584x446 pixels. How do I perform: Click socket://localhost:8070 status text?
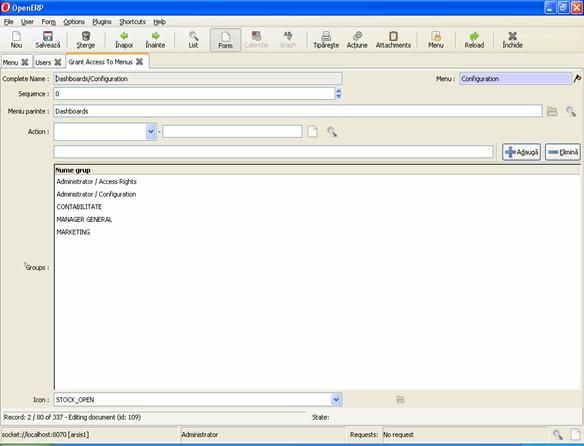pyautogui.click(x=45, y=434)
